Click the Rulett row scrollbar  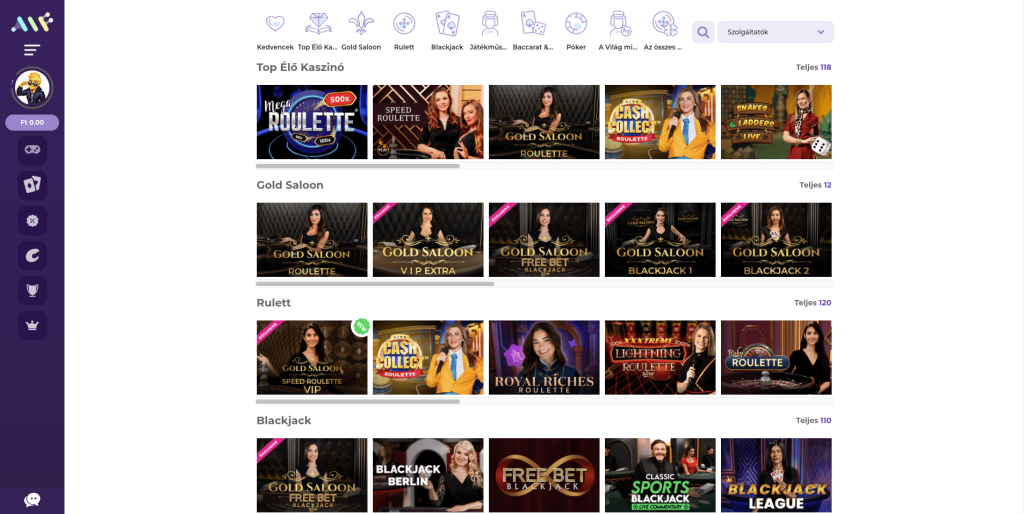(x=358, y=401)
